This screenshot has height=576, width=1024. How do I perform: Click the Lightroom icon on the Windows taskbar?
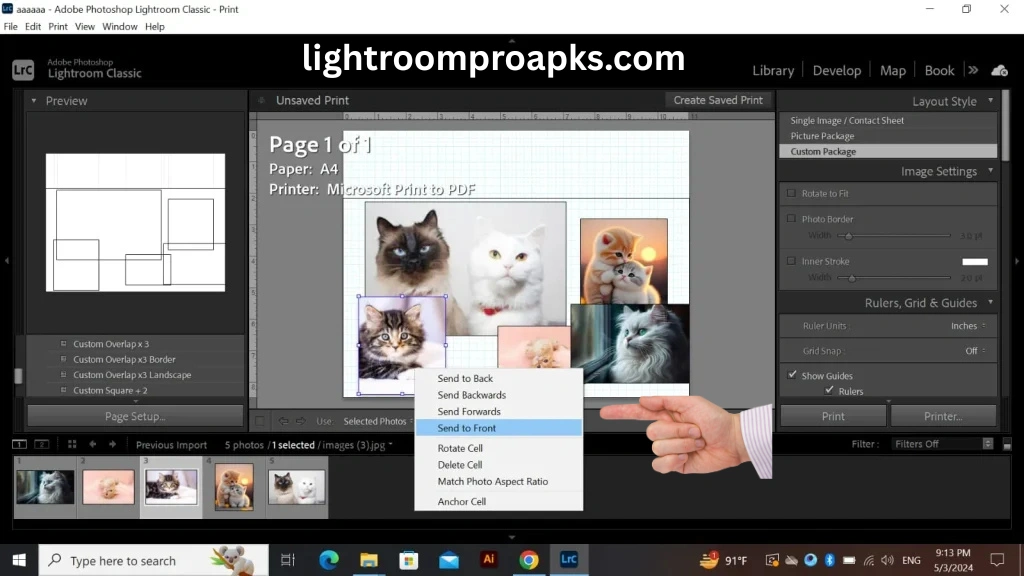click(x=569, y=560)
